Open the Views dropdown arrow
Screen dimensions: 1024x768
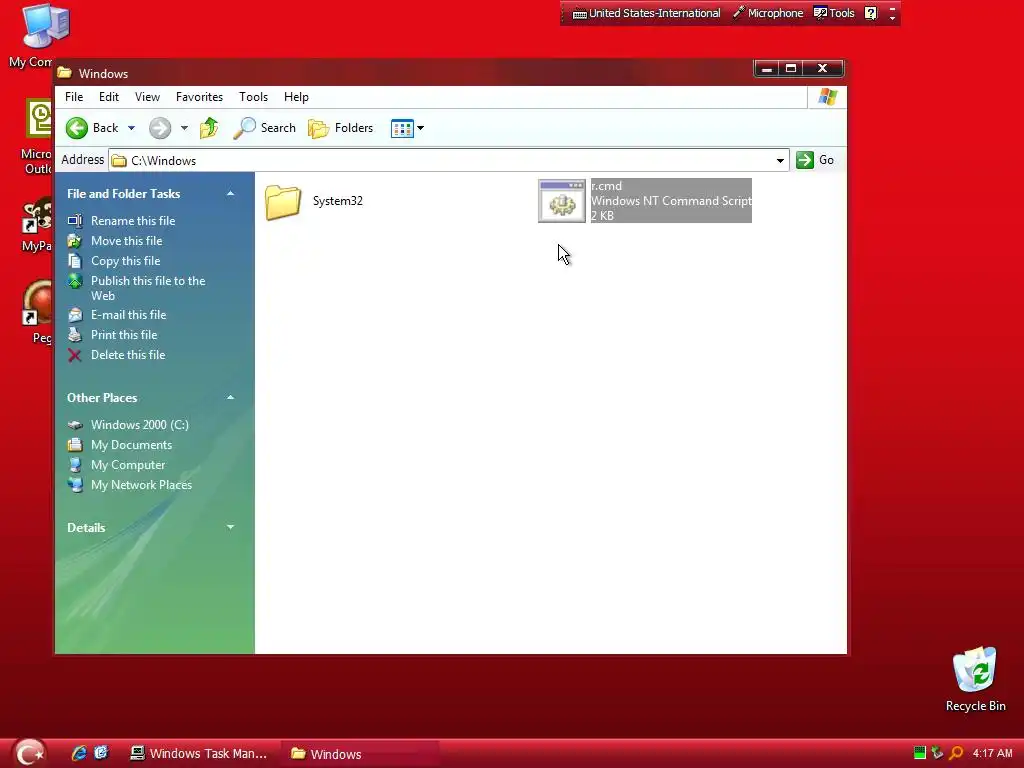pyautogui.click(x=421, y=128)
